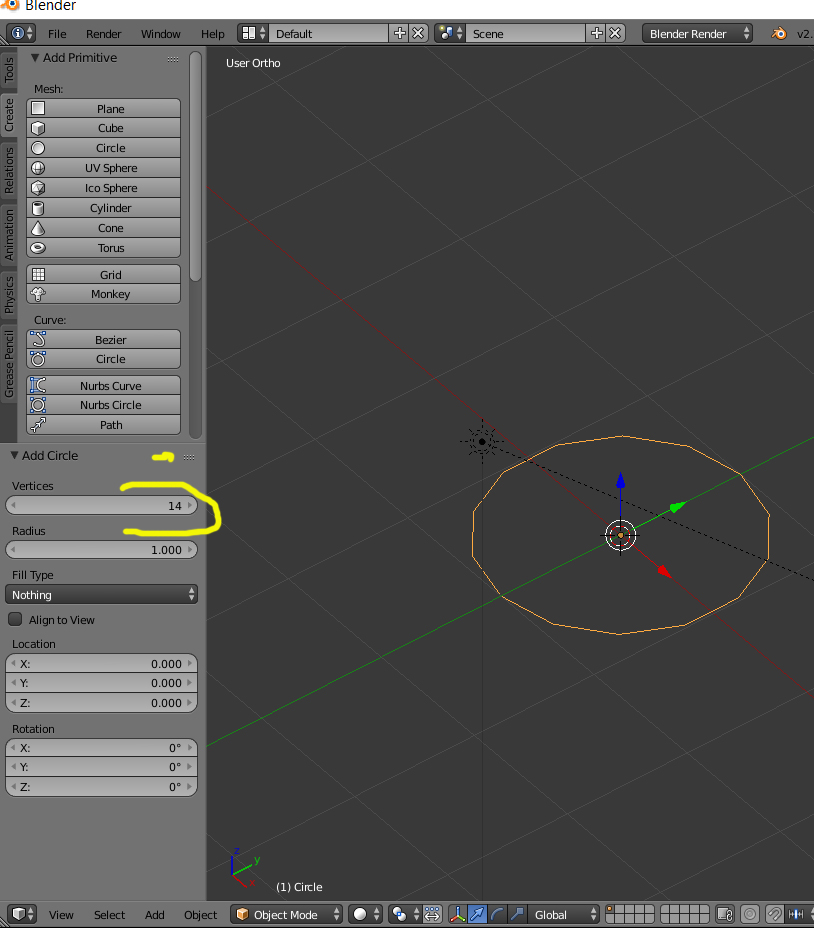
Task: Delete the Default screen layout with X icon
Action: coord(418,33)
